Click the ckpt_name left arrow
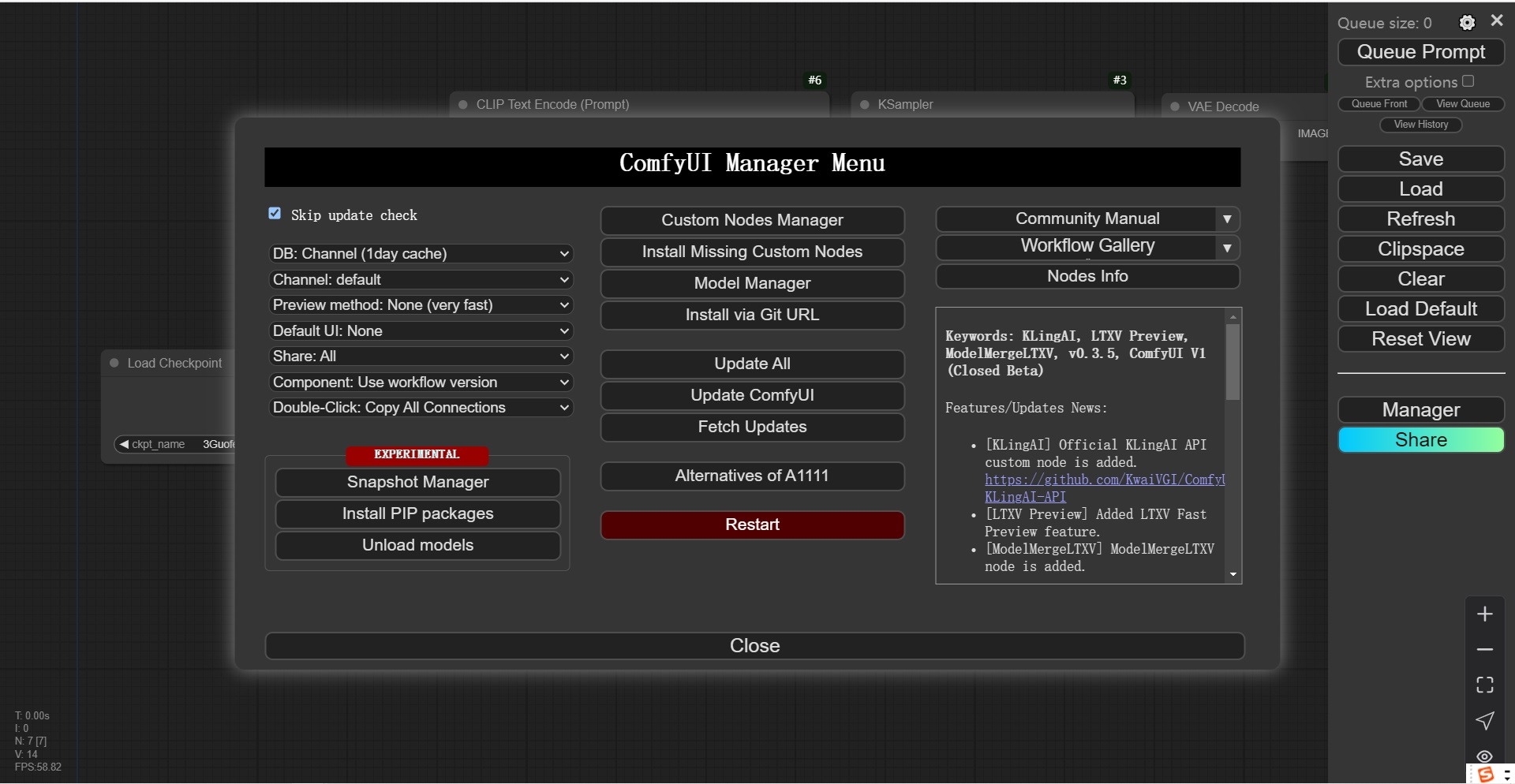 [x=123, y=444]
